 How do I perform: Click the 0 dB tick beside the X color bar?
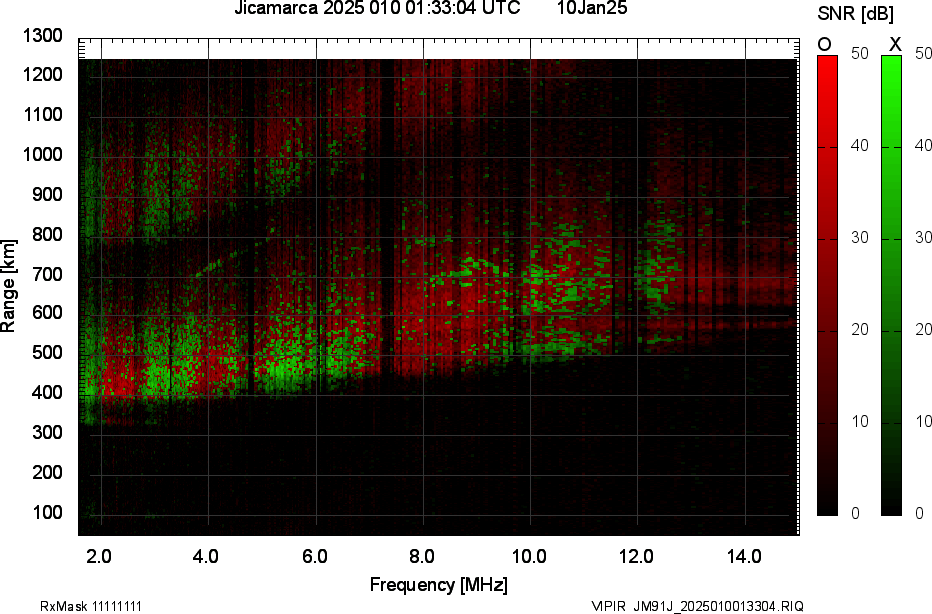coord(920,513)
